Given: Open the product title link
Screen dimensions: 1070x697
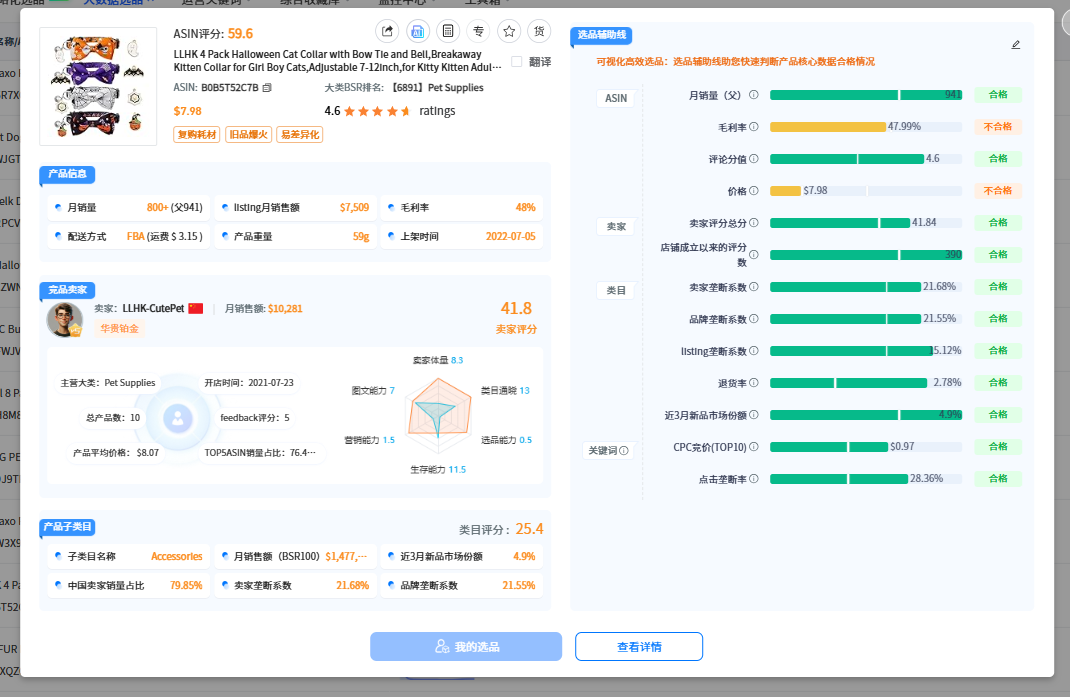Looking at the screenshot, I should (337, 61).
